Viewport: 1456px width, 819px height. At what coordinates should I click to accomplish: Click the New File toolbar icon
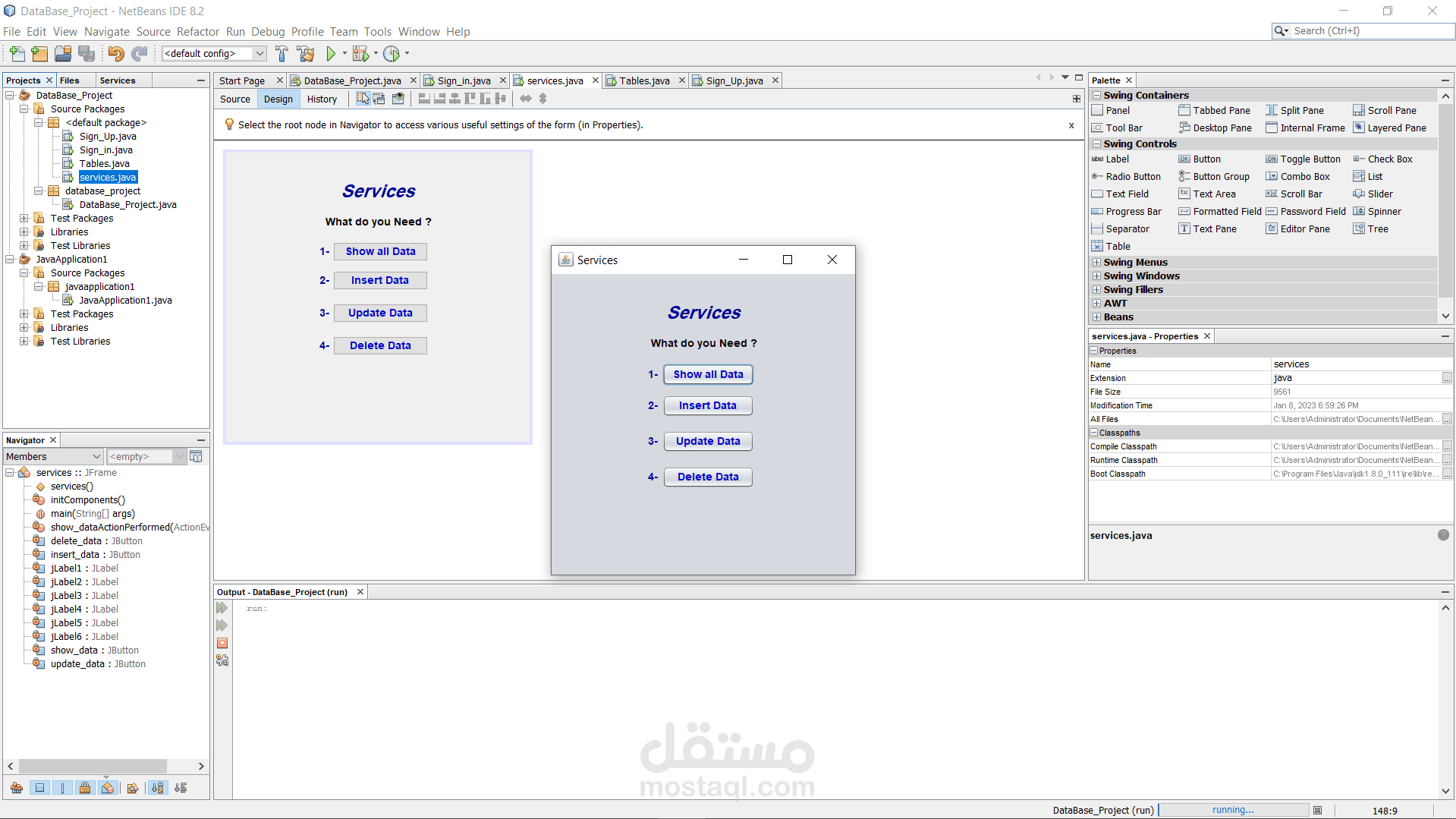[17, 53]
